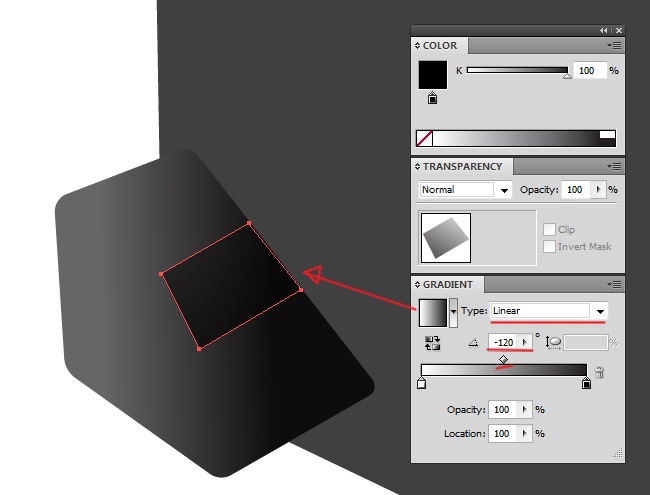The image size is (650, 495).
Task: Click the Delete Stop trash icon
Action: pyautogui.click(x=599, y=372)
